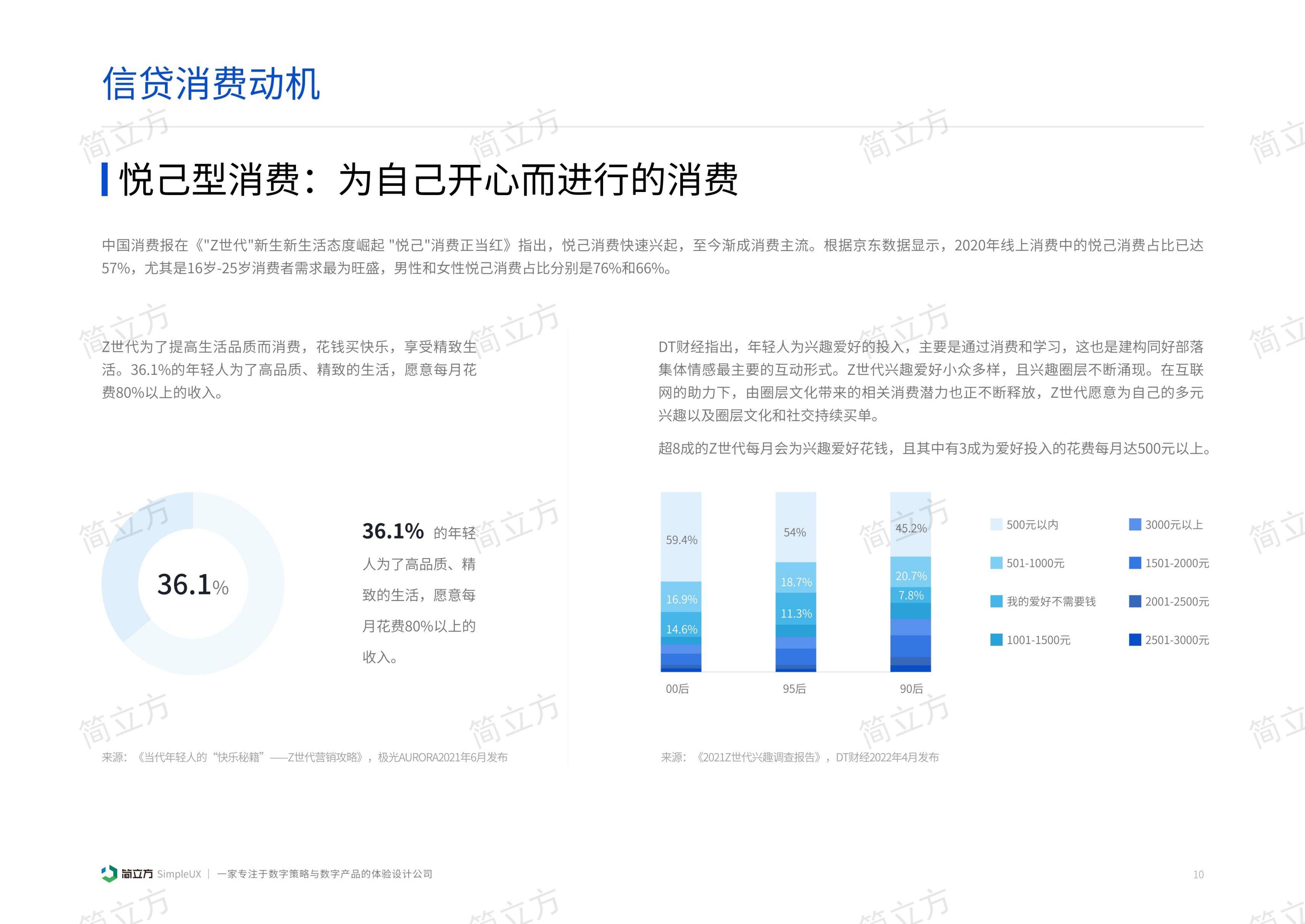Click the 我的爱好不需要钱 legend label
This screenshot has width=1305, height=924.
1051,601
